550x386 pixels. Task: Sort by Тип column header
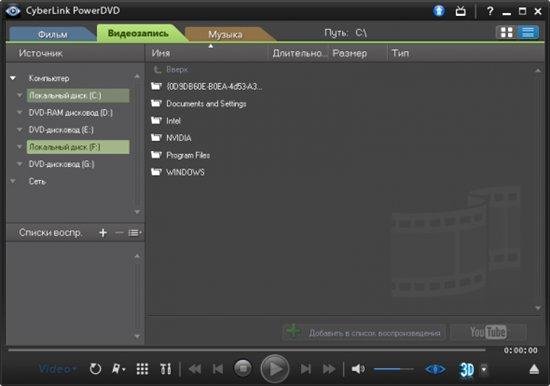click(x=400, y=53)
